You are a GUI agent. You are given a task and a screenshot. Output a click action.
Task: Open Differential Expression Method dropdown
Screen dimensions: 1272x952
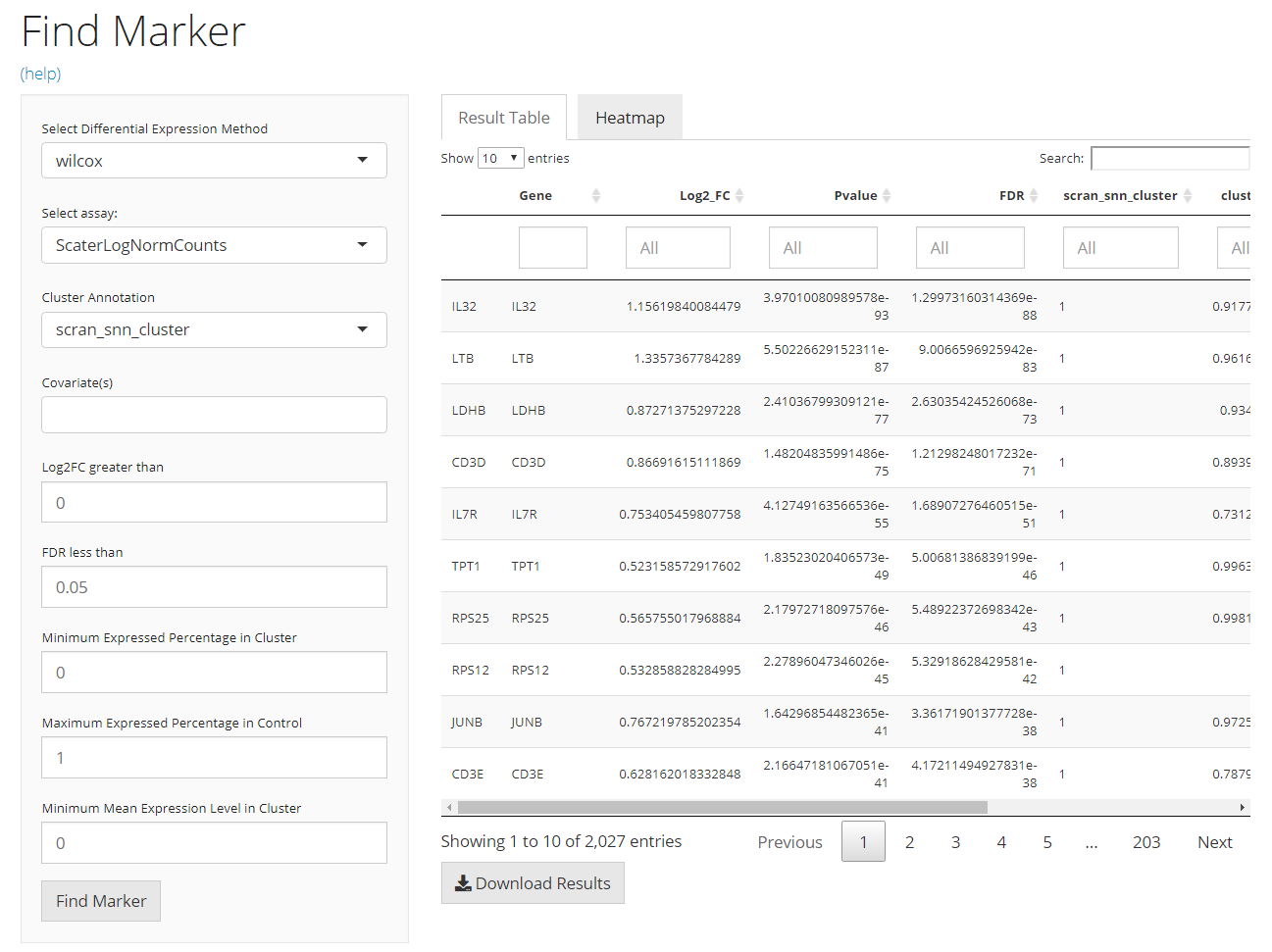(x=214, y=161)
